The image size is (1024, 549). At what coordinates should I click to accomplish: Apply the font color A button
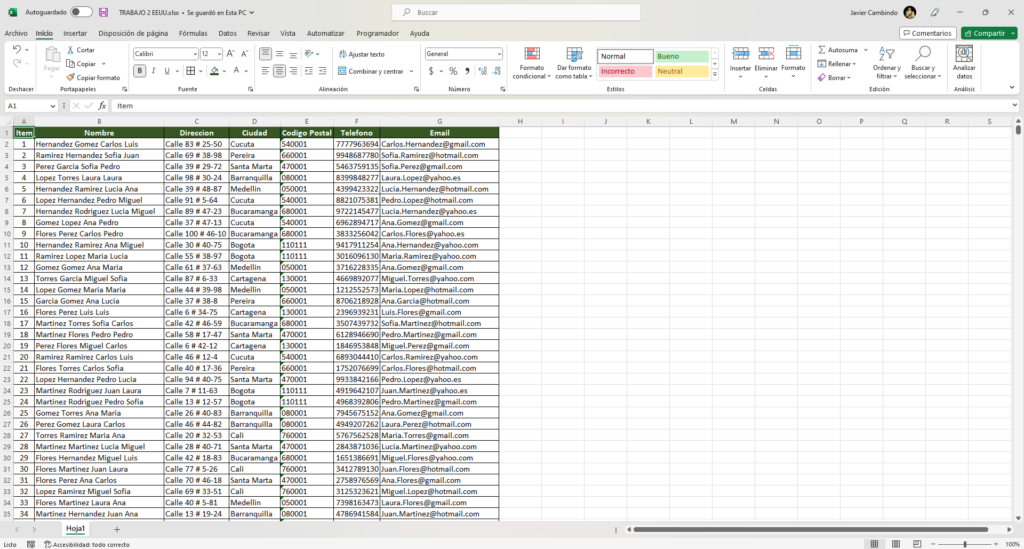click(x=236, y=71)
